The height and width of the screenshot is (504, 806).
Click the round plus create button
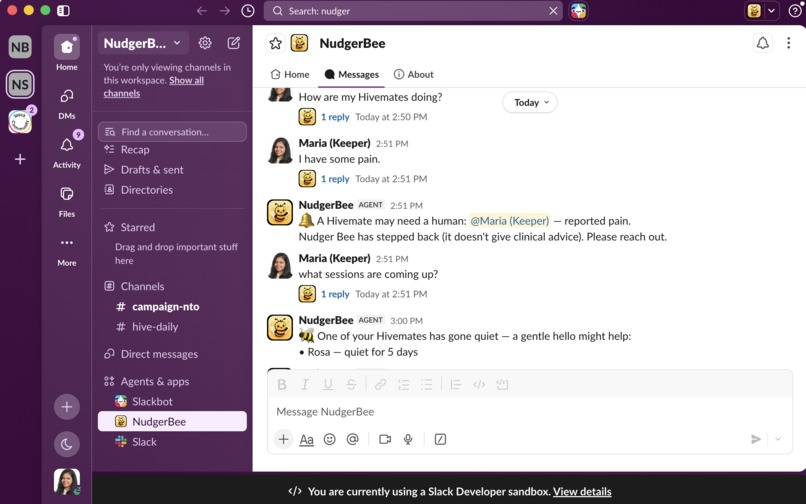pos(67,407)
